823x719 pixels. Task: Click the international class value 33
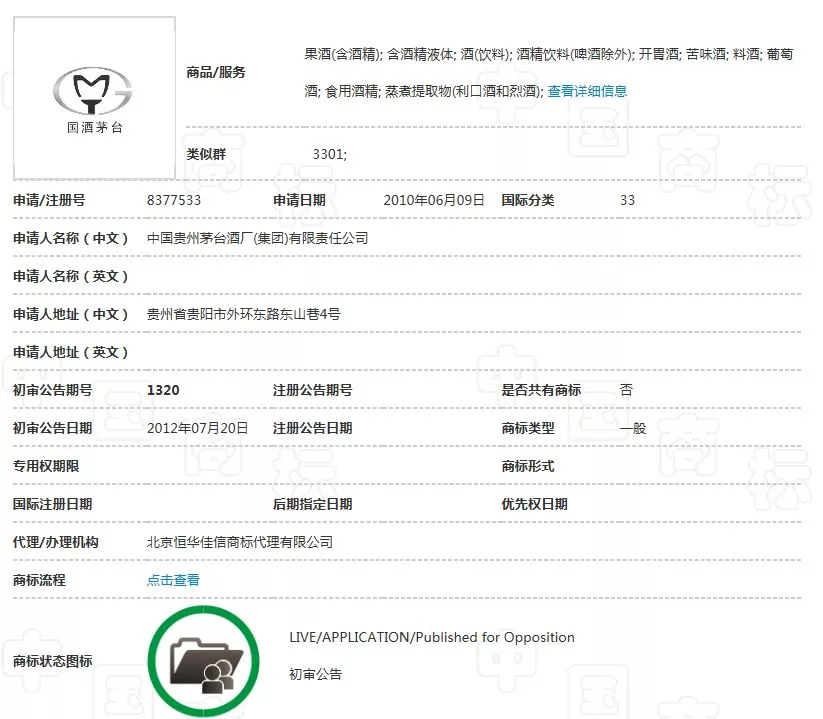pyautogui.click(x=627, y=200)
